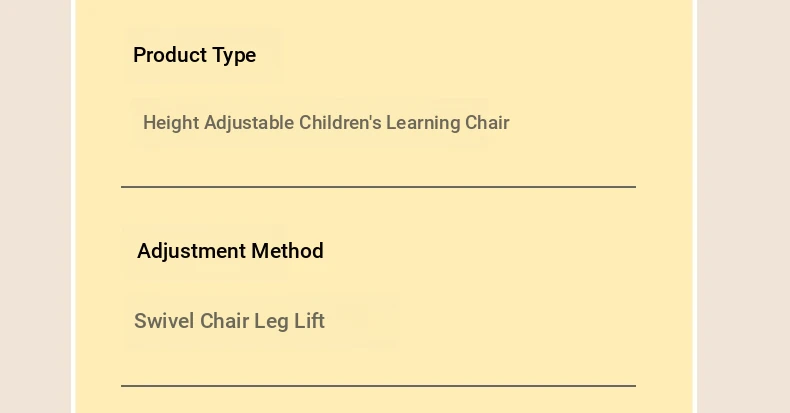Select the Swivel Chair Leg Lift value
The height and width of the screenshot is (413, 790).
coord(229,321)
